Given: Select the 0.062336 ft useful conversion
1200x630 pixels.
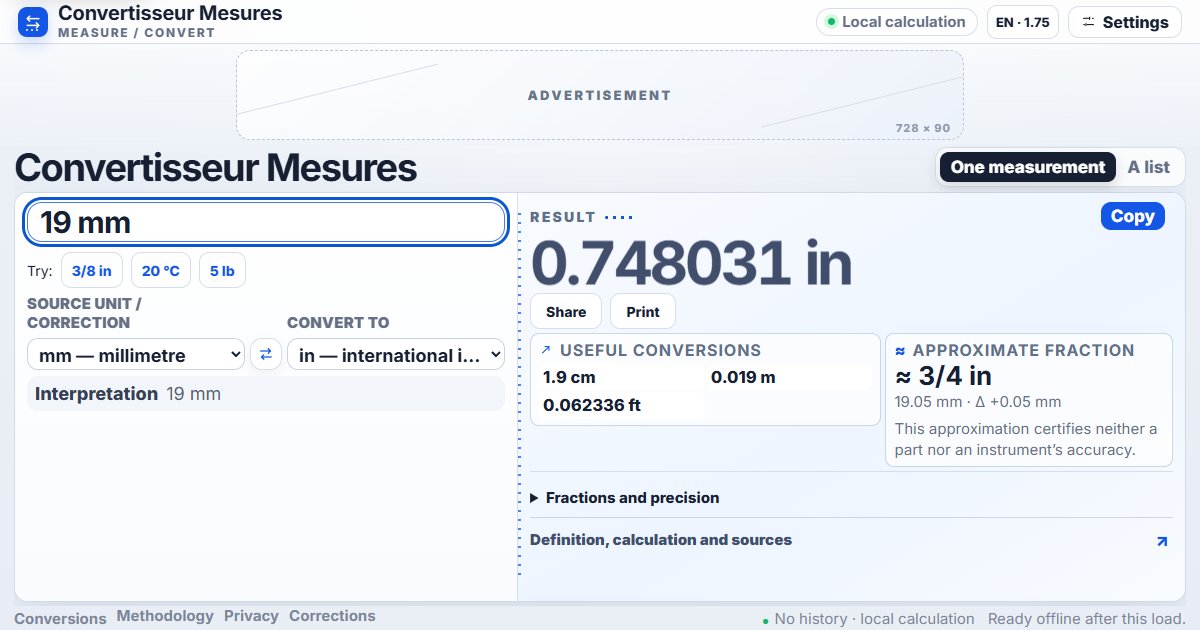Looking at the screenshot, I should (620, 406).
